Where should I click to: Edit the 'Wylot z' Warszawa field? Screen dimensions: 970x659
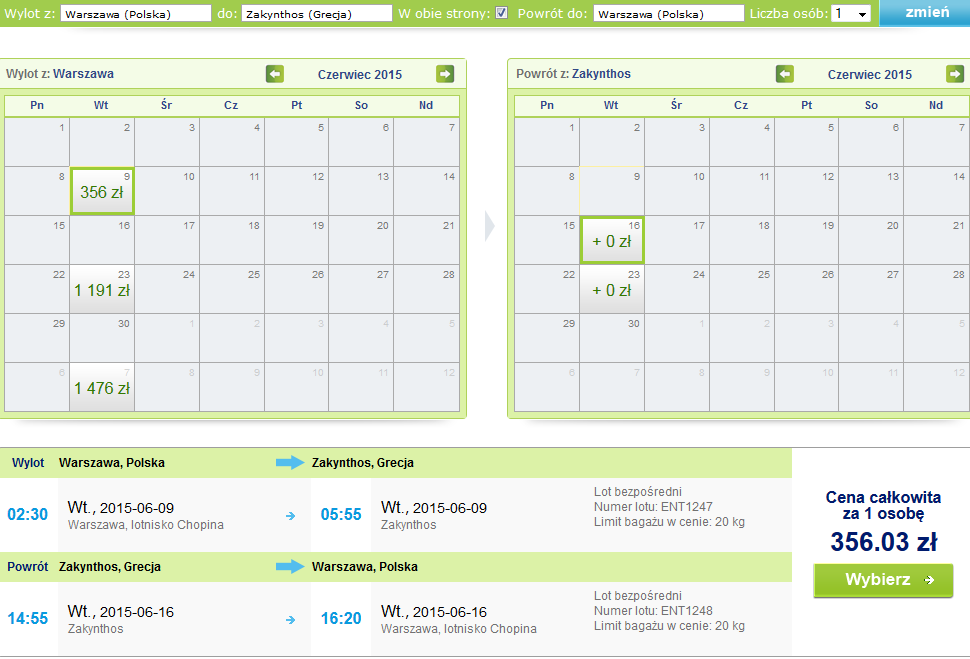click(135, 14)
